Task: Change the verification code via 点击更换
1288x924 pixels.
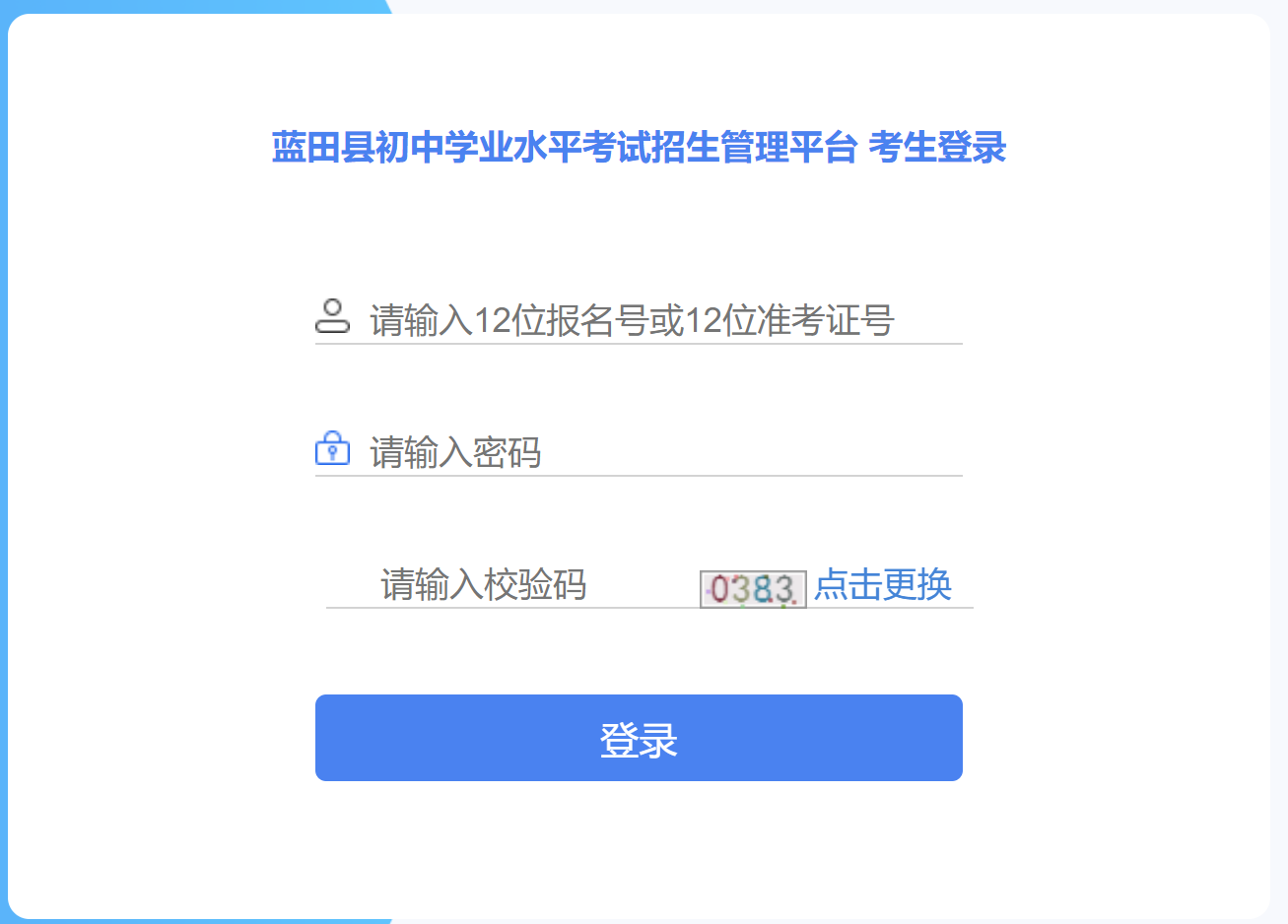Action: coord(883,584)
